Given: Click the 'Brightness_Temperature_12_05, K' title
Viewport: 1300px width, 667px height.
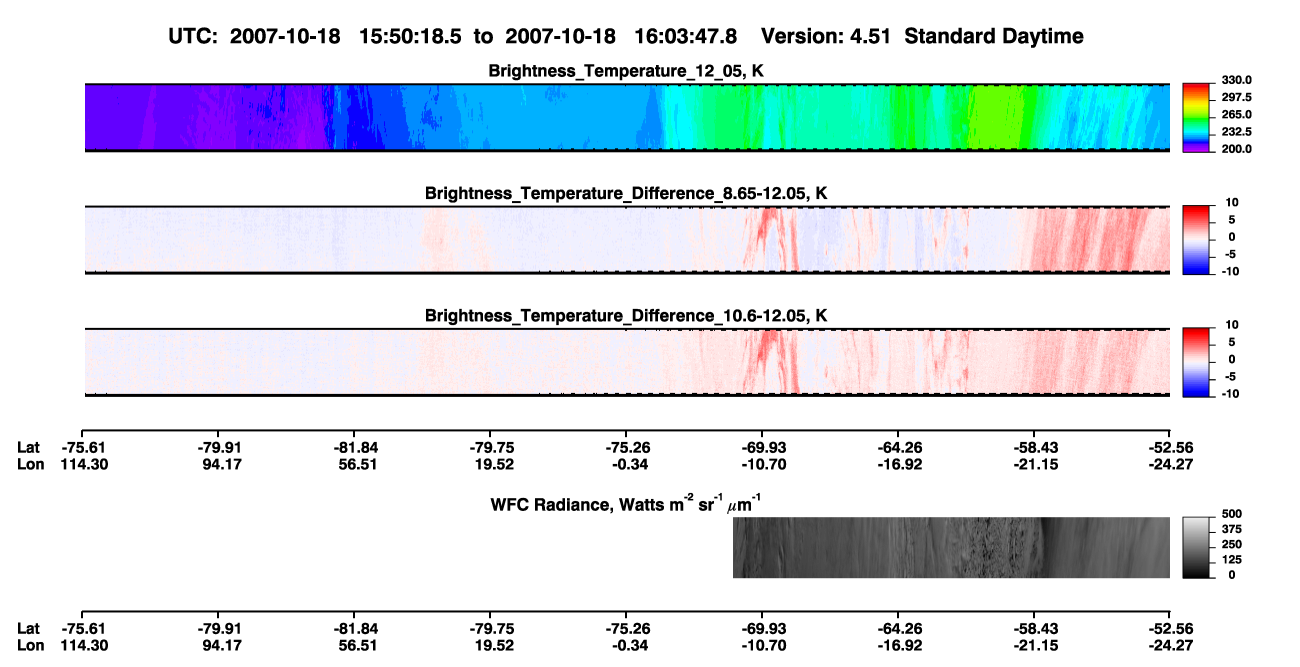Looking at the screenshot, I should click(x=627, y=71).
